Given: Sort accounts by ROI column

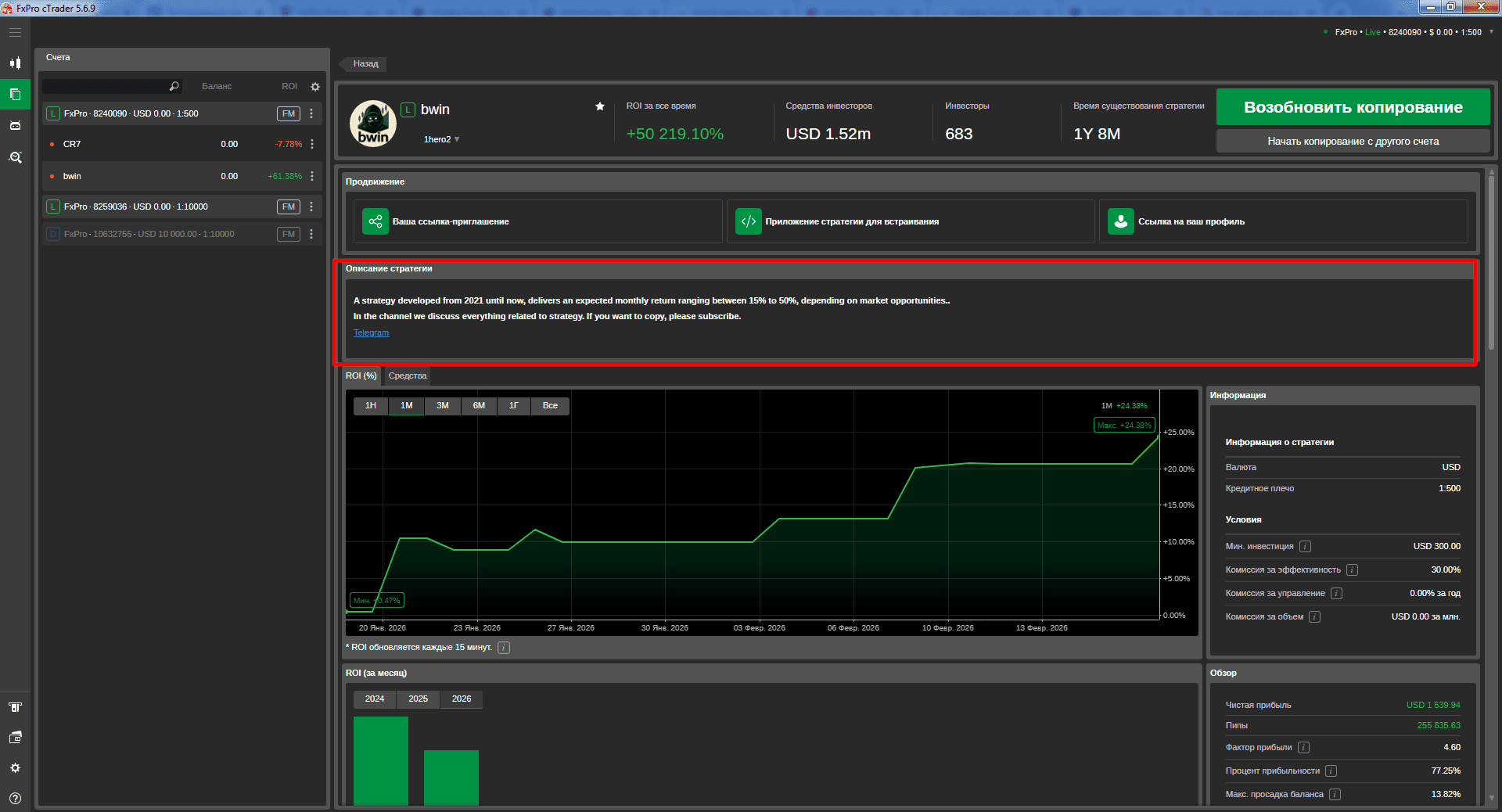Looking at the screenshot, I should [289, 87].
